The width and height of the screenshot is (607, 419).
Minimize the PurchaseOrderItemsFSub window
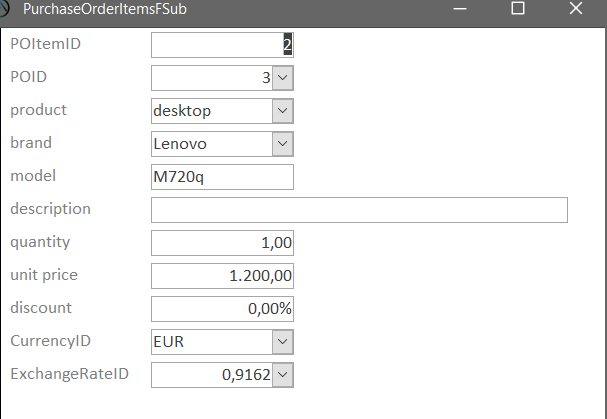(459, 8)
